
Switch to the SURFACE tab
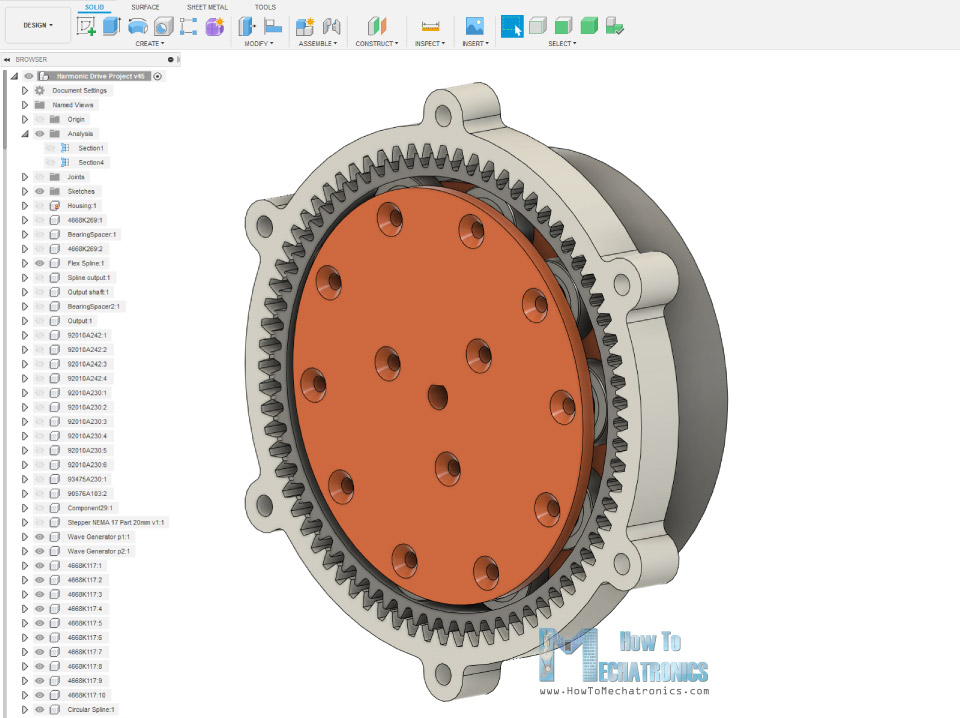(x=146, y=7)
